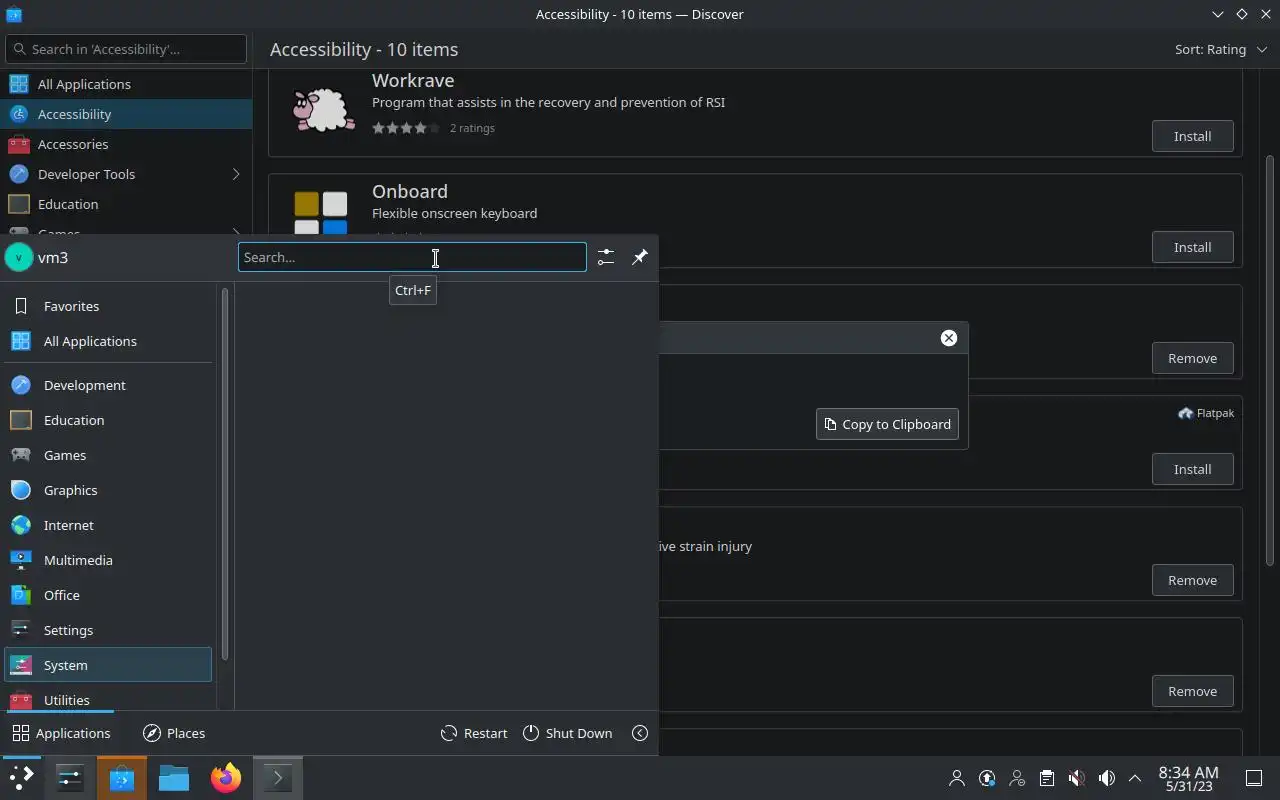Viewport: 1280px width, 800px height.
Task: Click Discover icon in taskbar
Action: [122, 778]
